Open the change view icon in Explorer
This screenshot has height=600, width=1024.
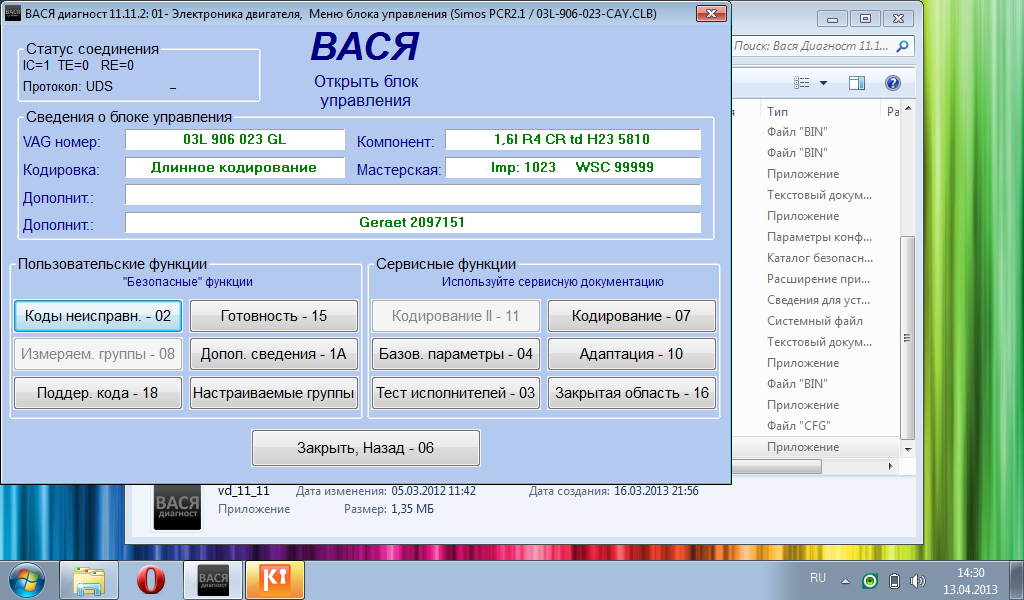[x=801, y=82]
